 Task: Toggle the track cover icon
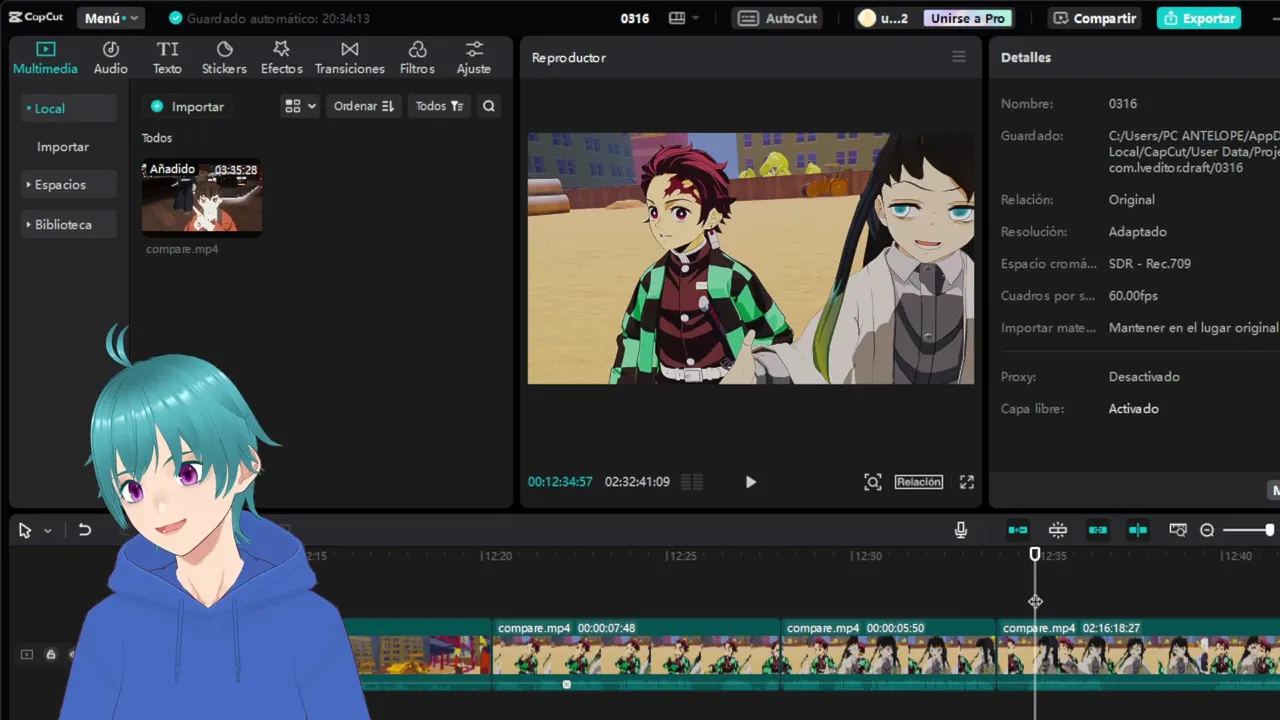(x=27, y=655)
